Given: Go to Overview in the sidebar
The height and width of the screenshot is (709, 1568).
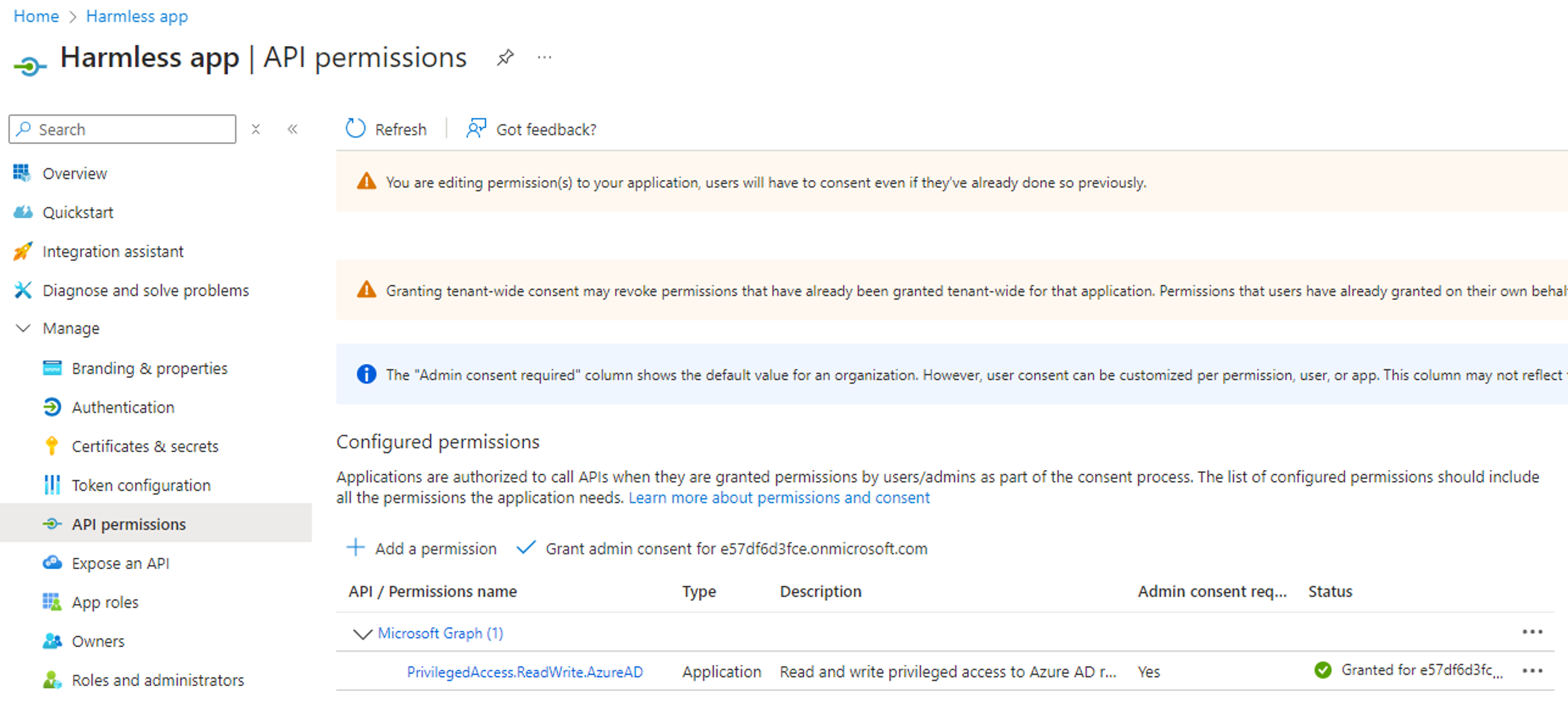Looking at the screenshot, I should coord(75,173).
